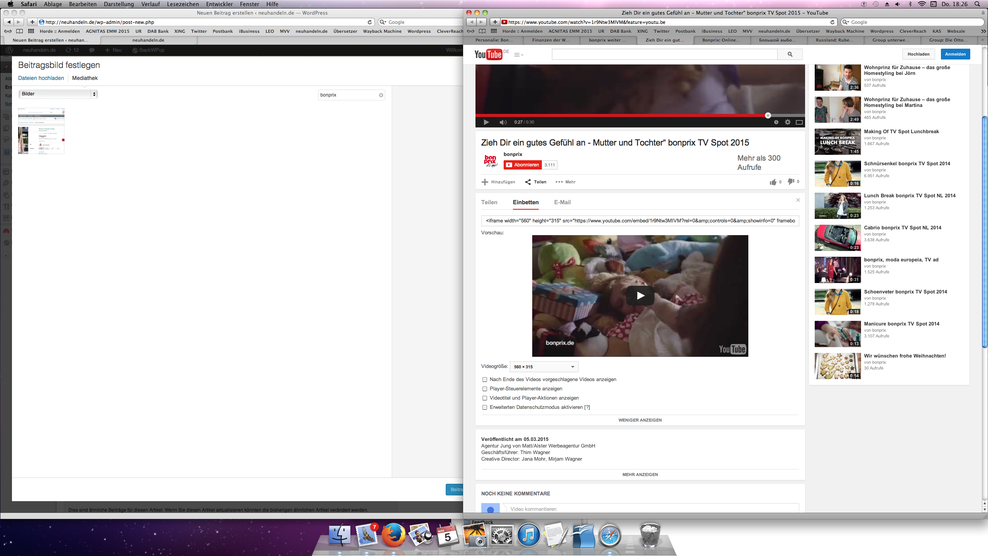The width and height of the screenshot is (988, 556).
Task: Click the blue Anmelden button on YouTube
Action: pos(955,54)
